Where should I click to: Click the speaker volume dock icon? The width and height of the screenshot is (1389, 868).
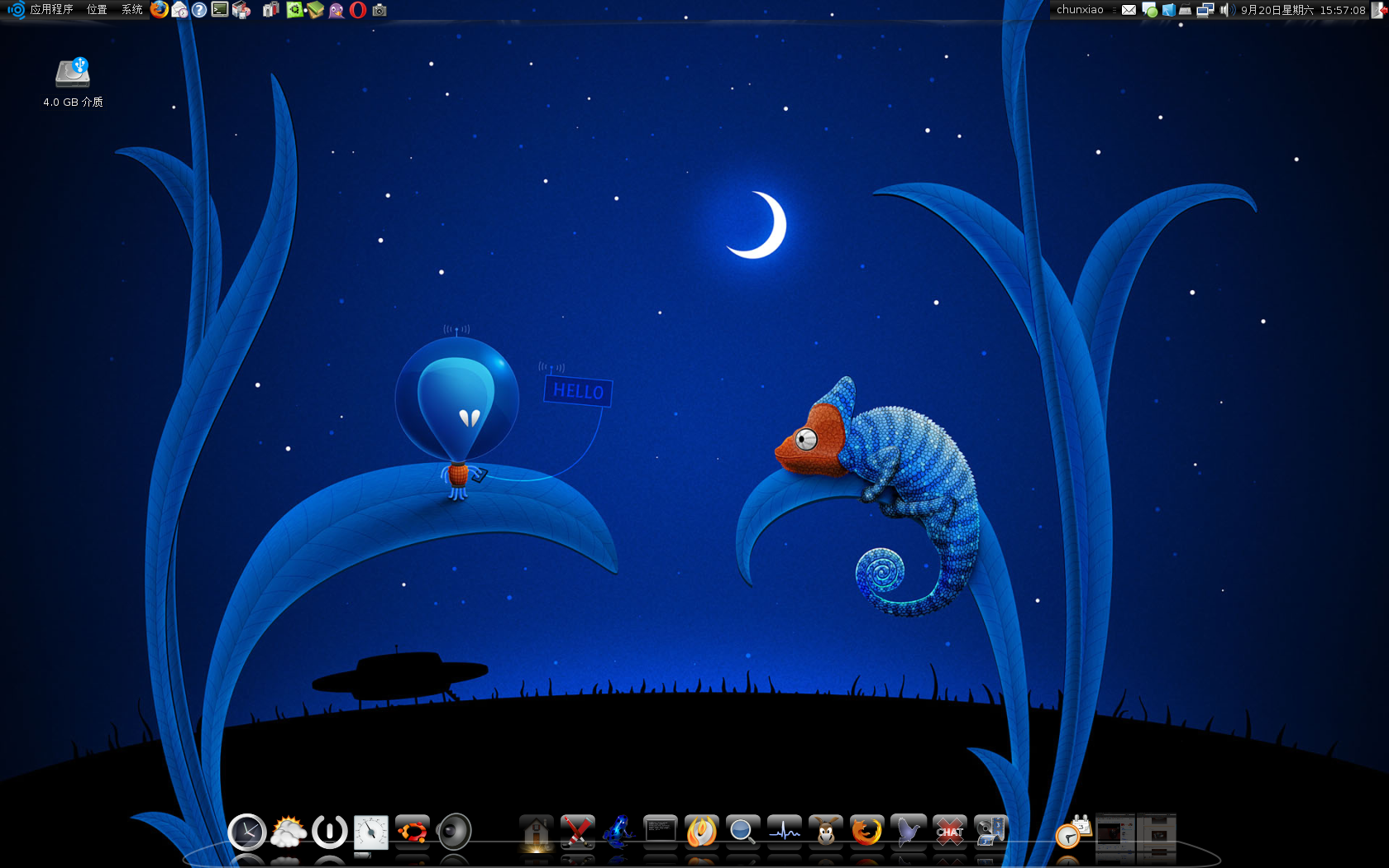tap(454, 832)
